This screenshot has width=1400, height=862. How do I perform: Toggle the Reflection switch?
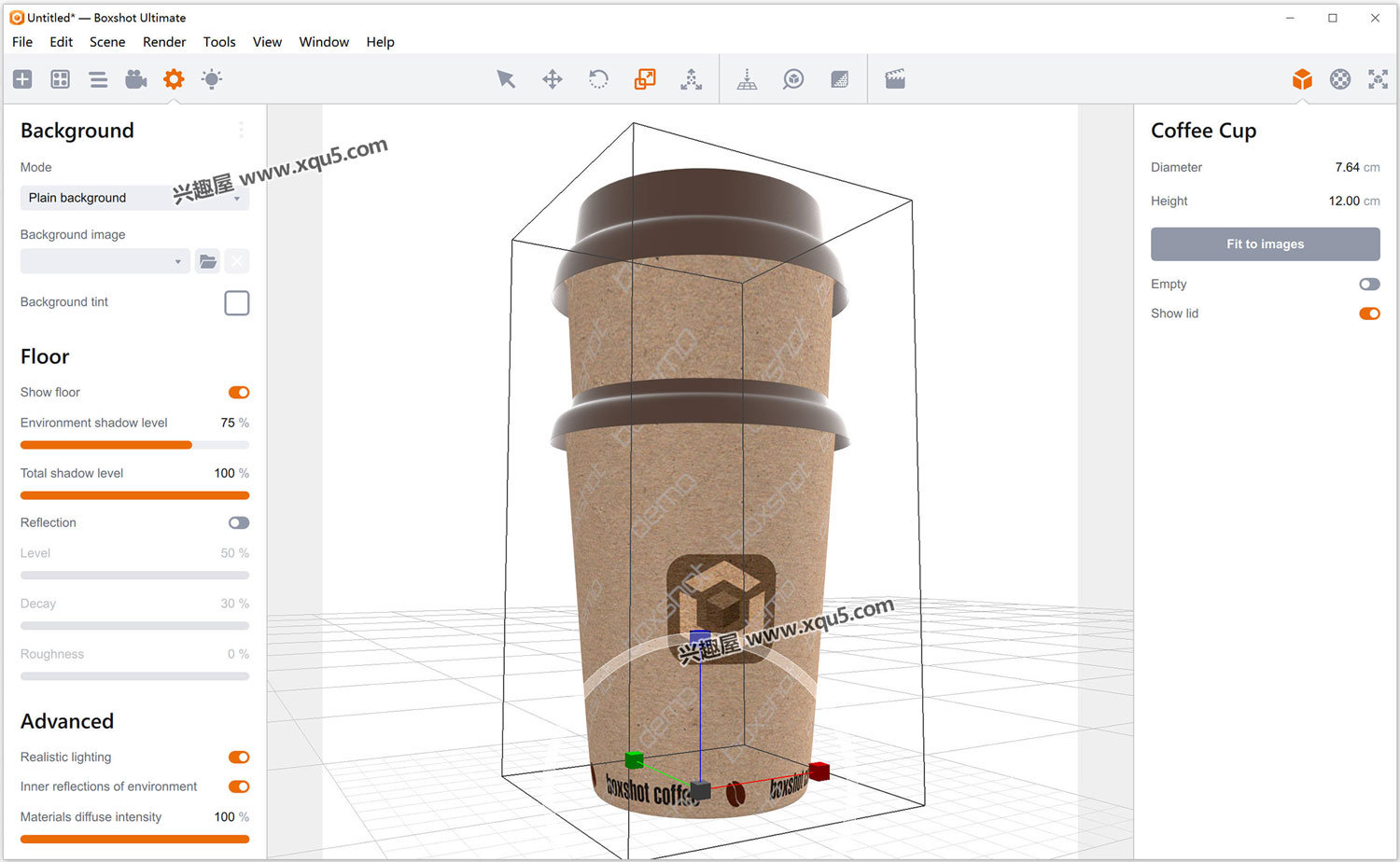pyautogui.click(x=239, y=523)
